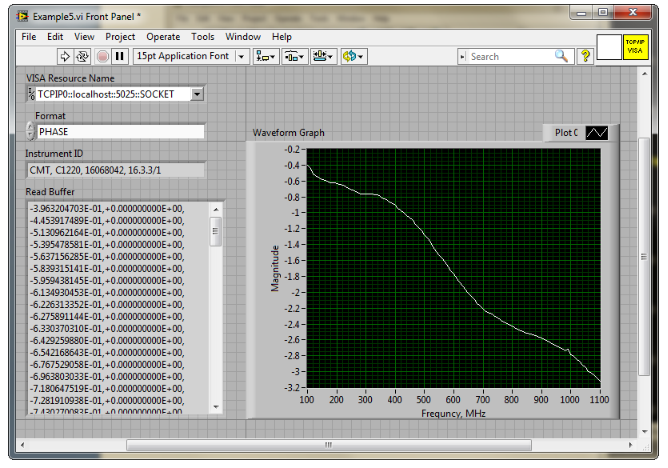Click the horizontal scroll left arrow
This screenshot has width=668, height=468.
pyautogui.click(x=22, y=445)
